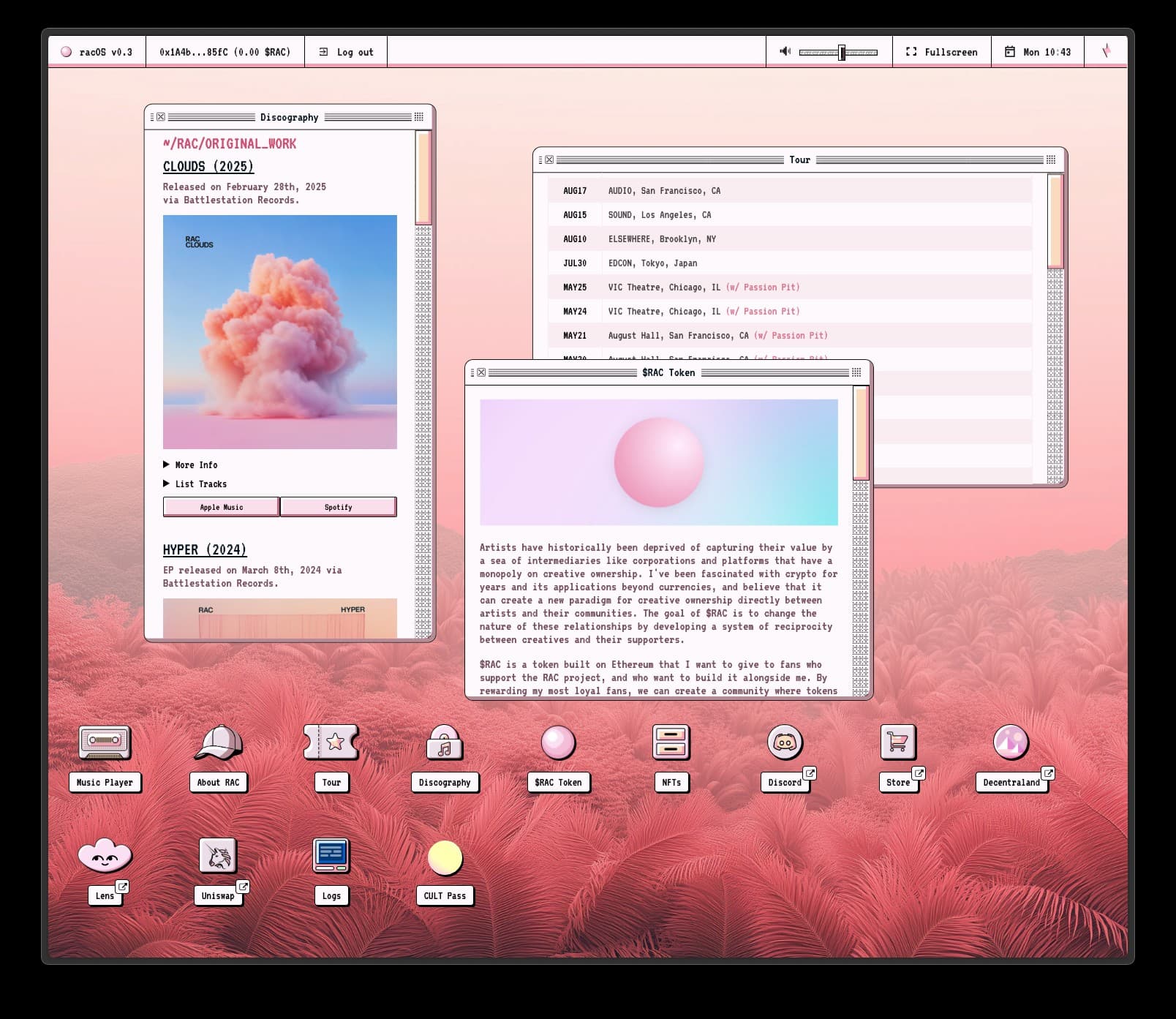Adjust the volume slider in the top bar
The height and width of the screenshot is (1019, 1176).
841,51
